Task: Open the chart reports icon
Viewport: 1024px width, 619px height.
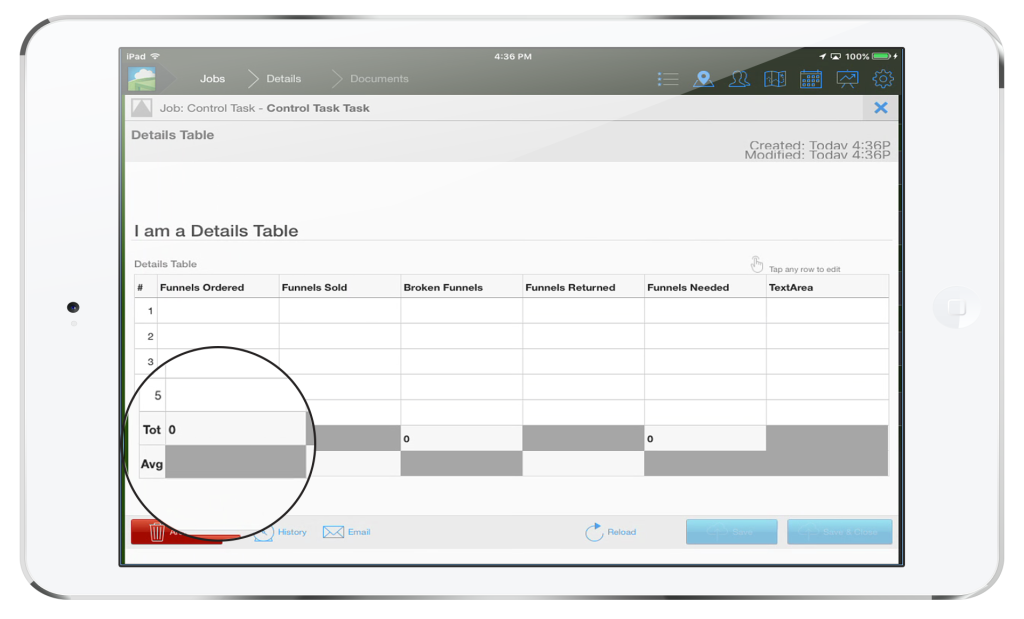Action: (x=847, y=79)
